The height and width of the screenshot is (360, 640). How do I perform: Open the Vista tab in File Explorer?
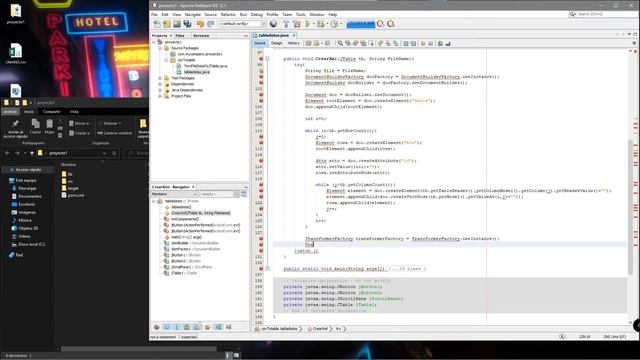[74, 111]
